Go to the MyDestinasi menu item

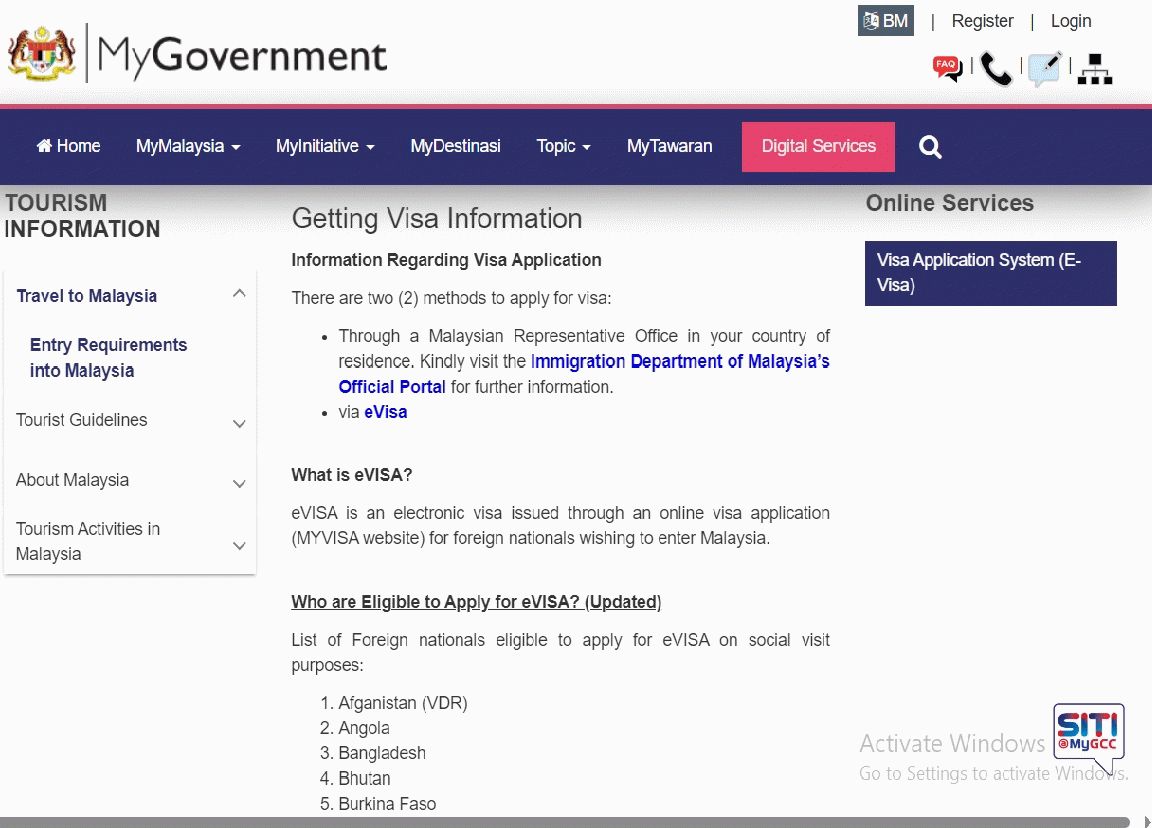(x=455, y=147)
